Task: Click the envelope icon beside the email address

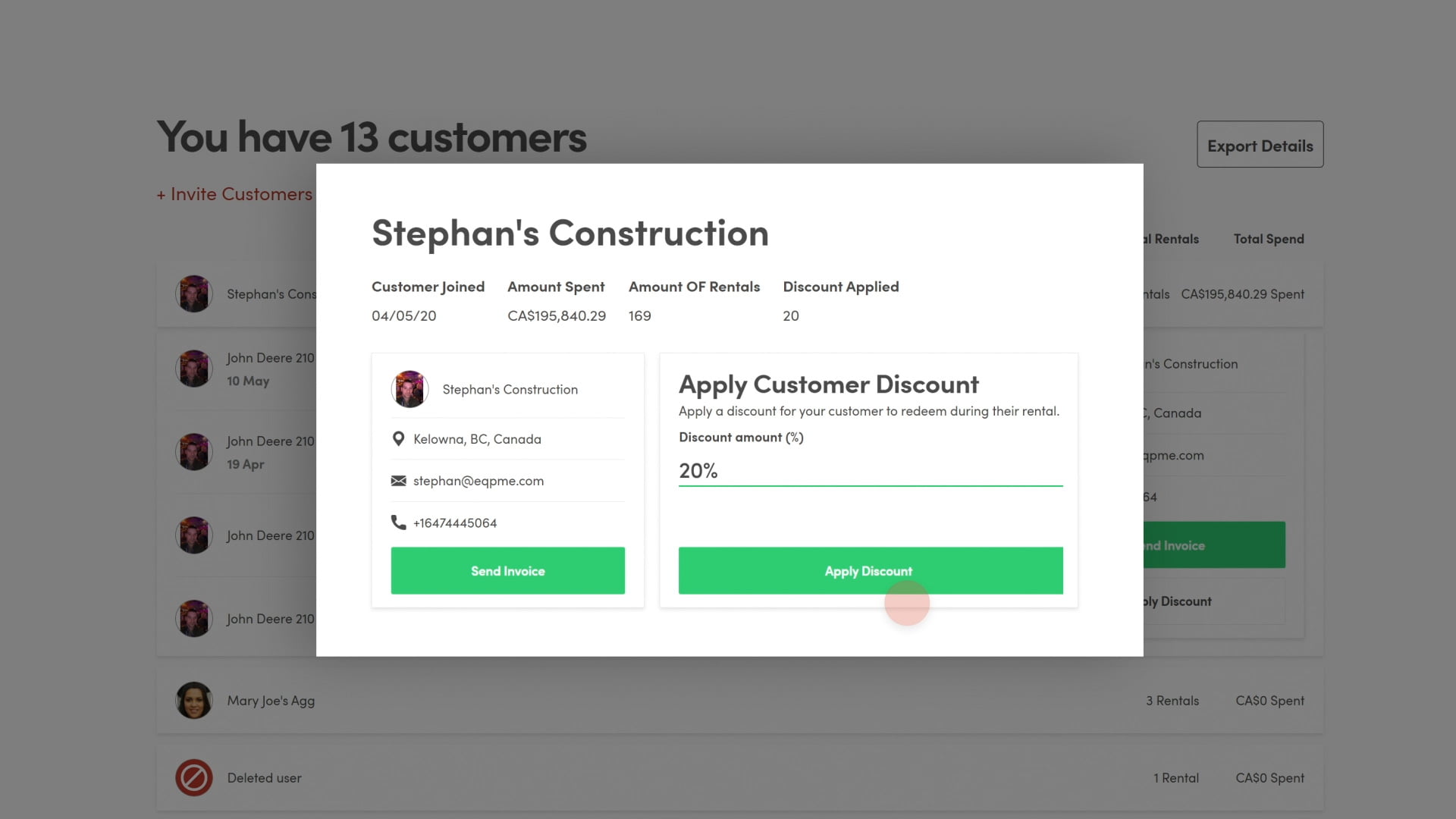Action: 398,481
